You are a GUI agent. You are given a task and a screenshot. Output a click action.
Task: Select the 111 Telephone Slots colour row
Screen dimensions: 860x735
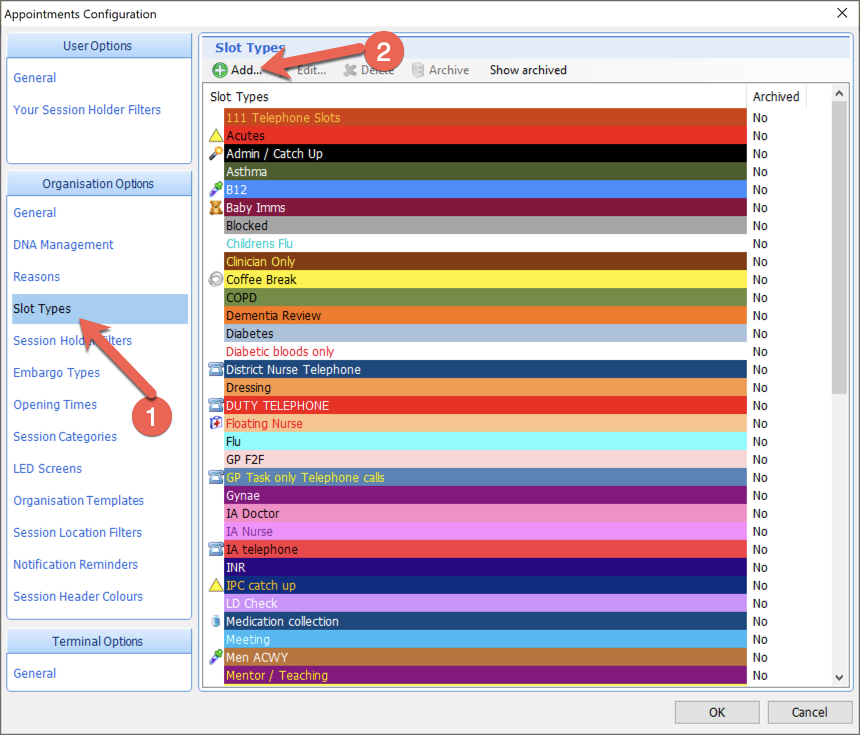click(485, 117)
